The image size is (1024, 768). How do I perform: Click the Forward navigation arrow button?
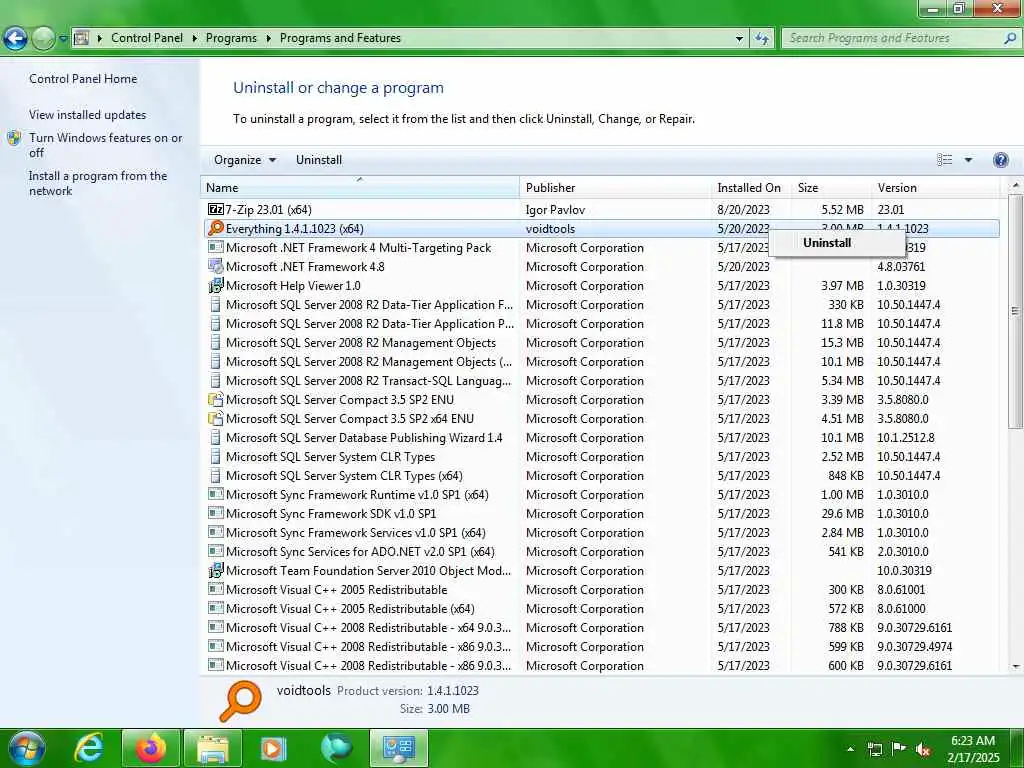(43, 39)
